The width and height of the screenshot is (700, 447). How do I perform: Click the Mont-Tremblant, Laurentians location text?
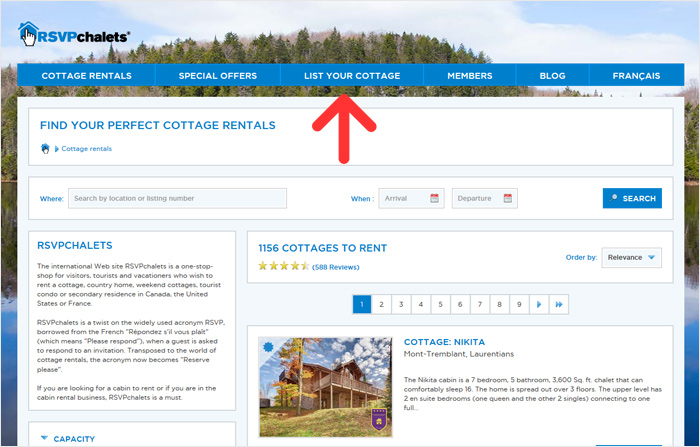[458, 354]
